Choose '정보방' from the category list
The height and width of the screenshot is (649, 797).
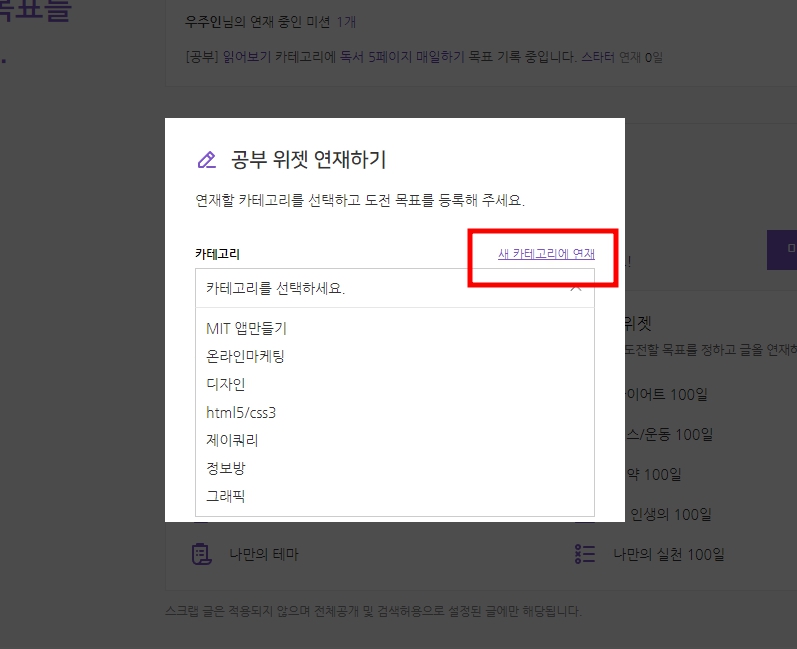click(226, 468)
